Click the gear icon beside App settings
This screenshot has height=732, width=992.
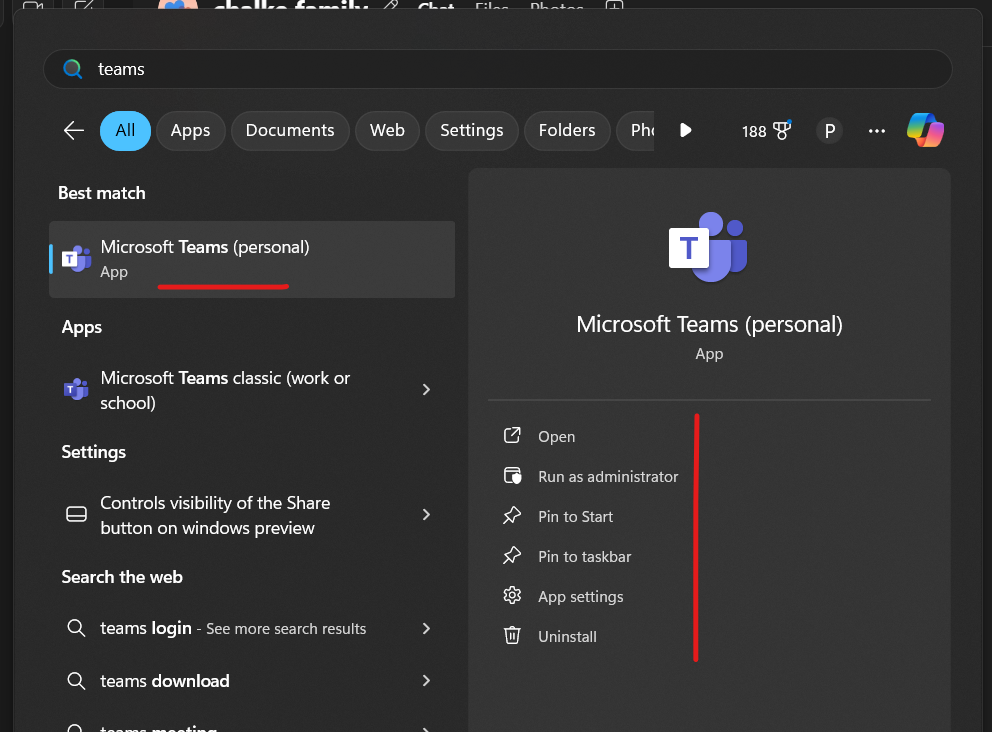point(512,595)
